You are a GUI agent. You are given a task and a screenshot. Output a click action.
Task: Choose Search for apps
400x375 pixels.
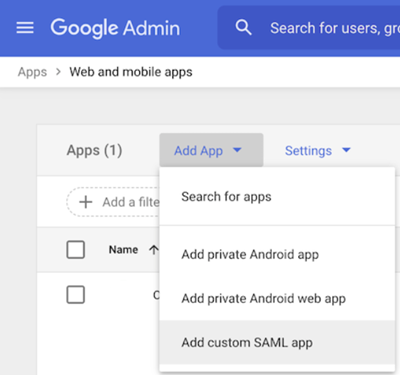click(277, 197)
